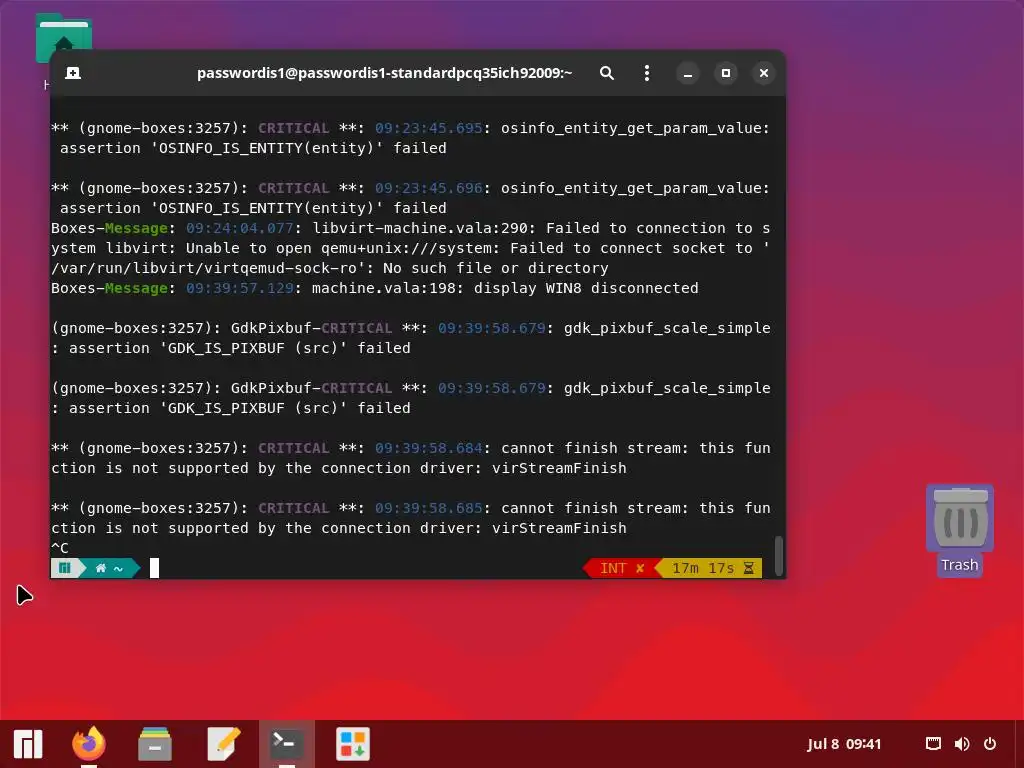This screenshot has height=768, width=1024.
Task: Open the display tray icon
Action: point(933,744)
